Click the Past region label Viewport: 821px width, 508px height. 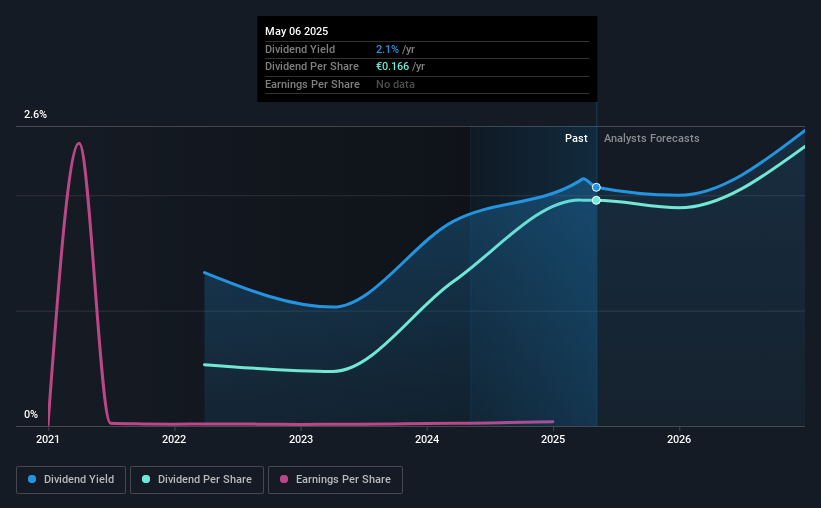pos(576,138)
